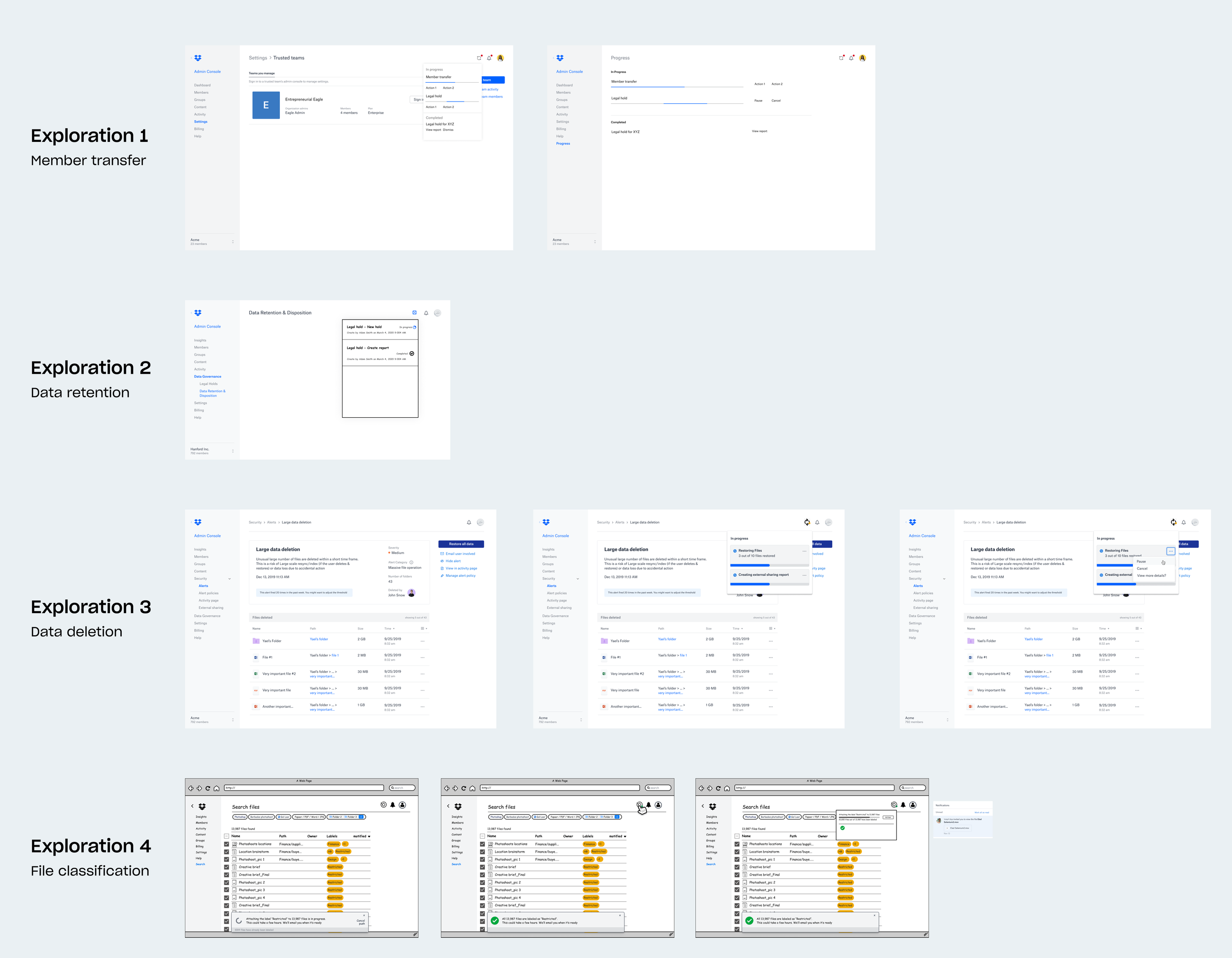Uncheck Photoshoots locations checkbox in leftmost wireframe
This screenshot has width=1232, height=958.
point(227,844)
